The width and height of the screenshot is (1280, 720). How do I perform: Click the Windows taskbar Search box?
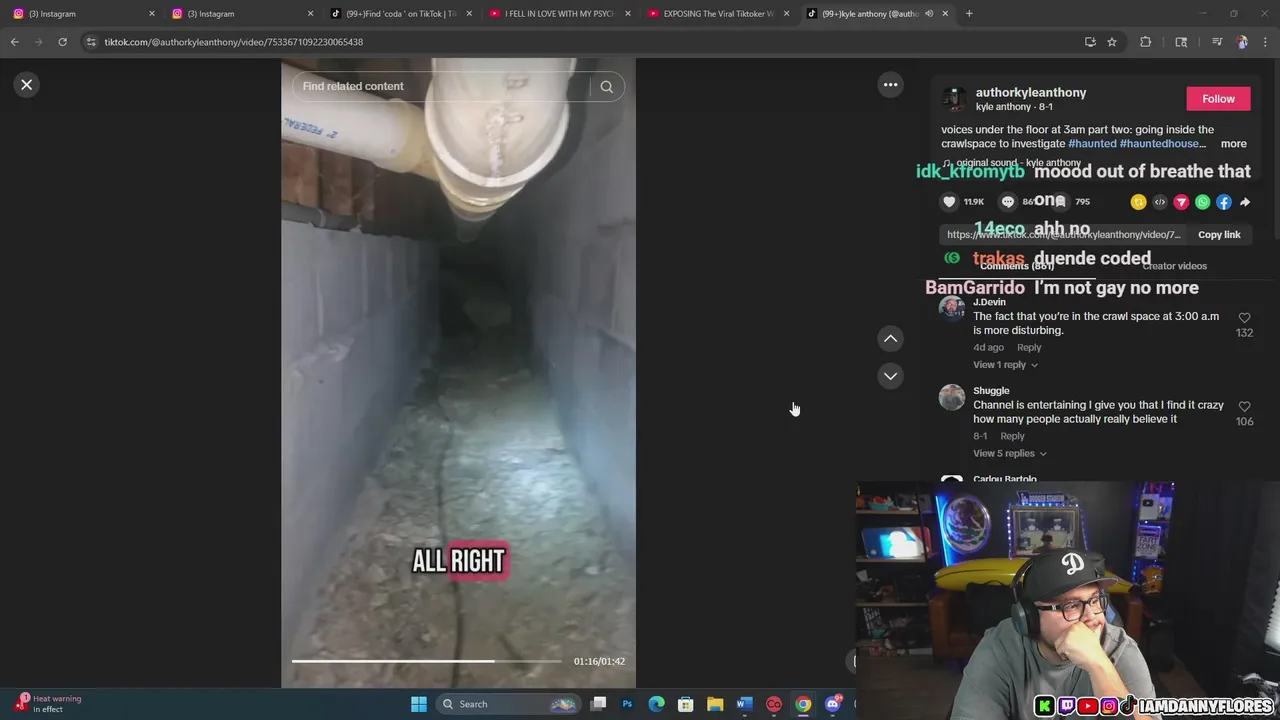point(507,704)
